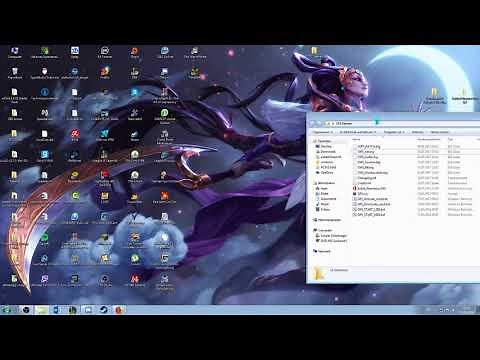Click the Windows Start button
Viewport: 480px width, 360px height.
pyautogui.click(x=7, y=310)
